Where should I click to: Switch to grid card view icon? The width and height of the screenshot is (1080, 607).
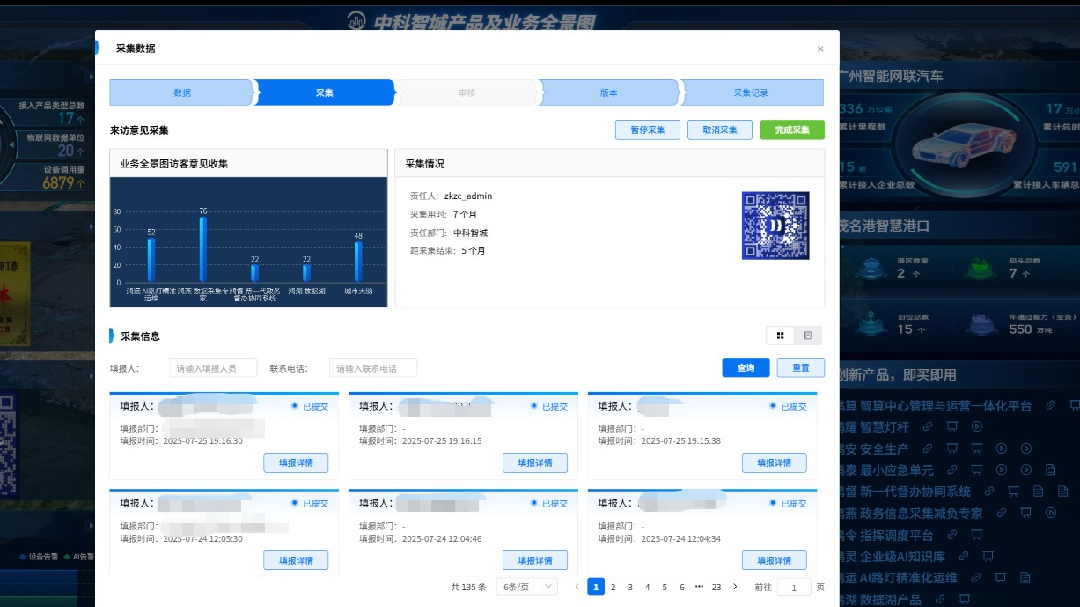(780, 335)
